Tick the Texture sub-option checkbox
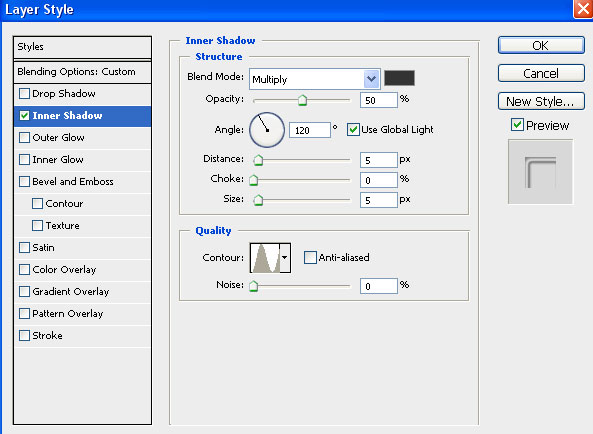This screenshot has width=593, height=434. pos(37,225)
